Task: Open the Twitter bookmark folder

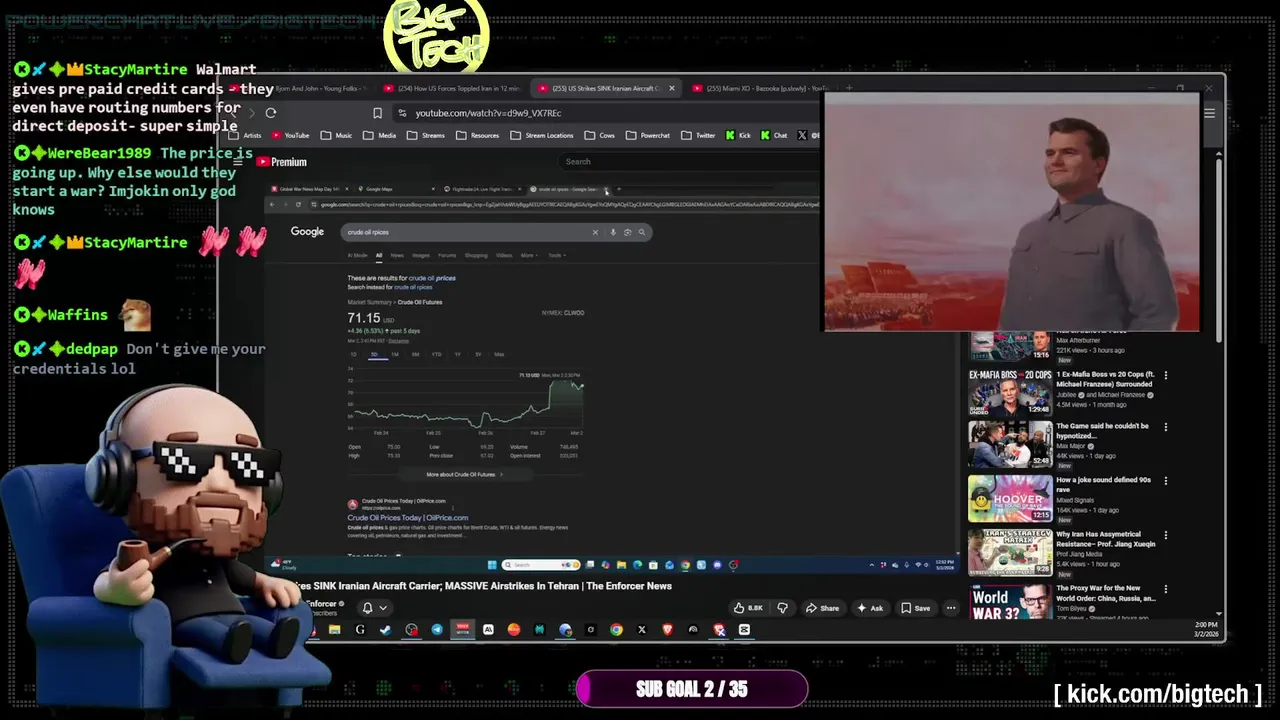Action: click(699, 135)
